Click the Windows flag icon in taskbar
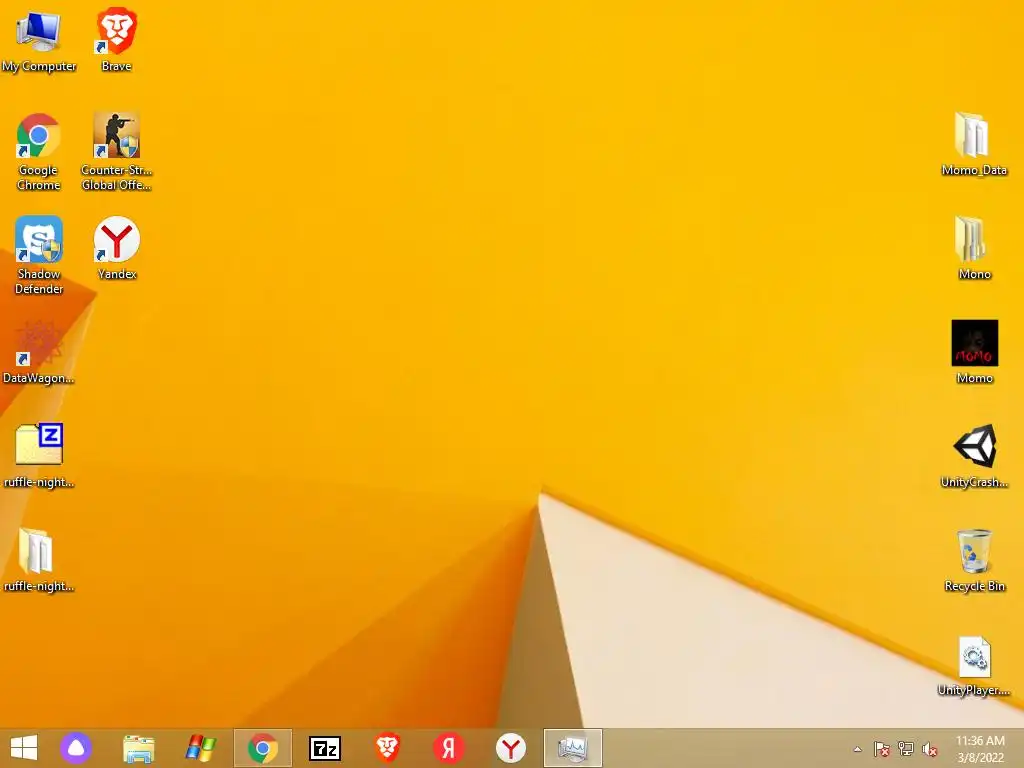The height and width of the screenshot is (768, 1024). pos(200,748)
